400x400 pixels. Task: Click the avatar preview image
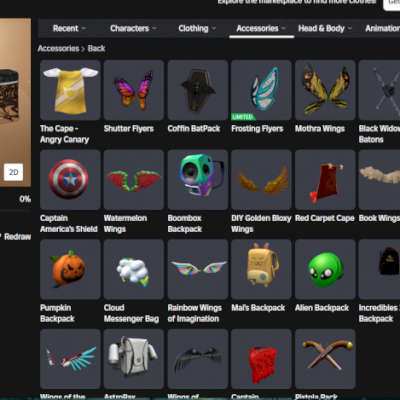coord(15,102)
